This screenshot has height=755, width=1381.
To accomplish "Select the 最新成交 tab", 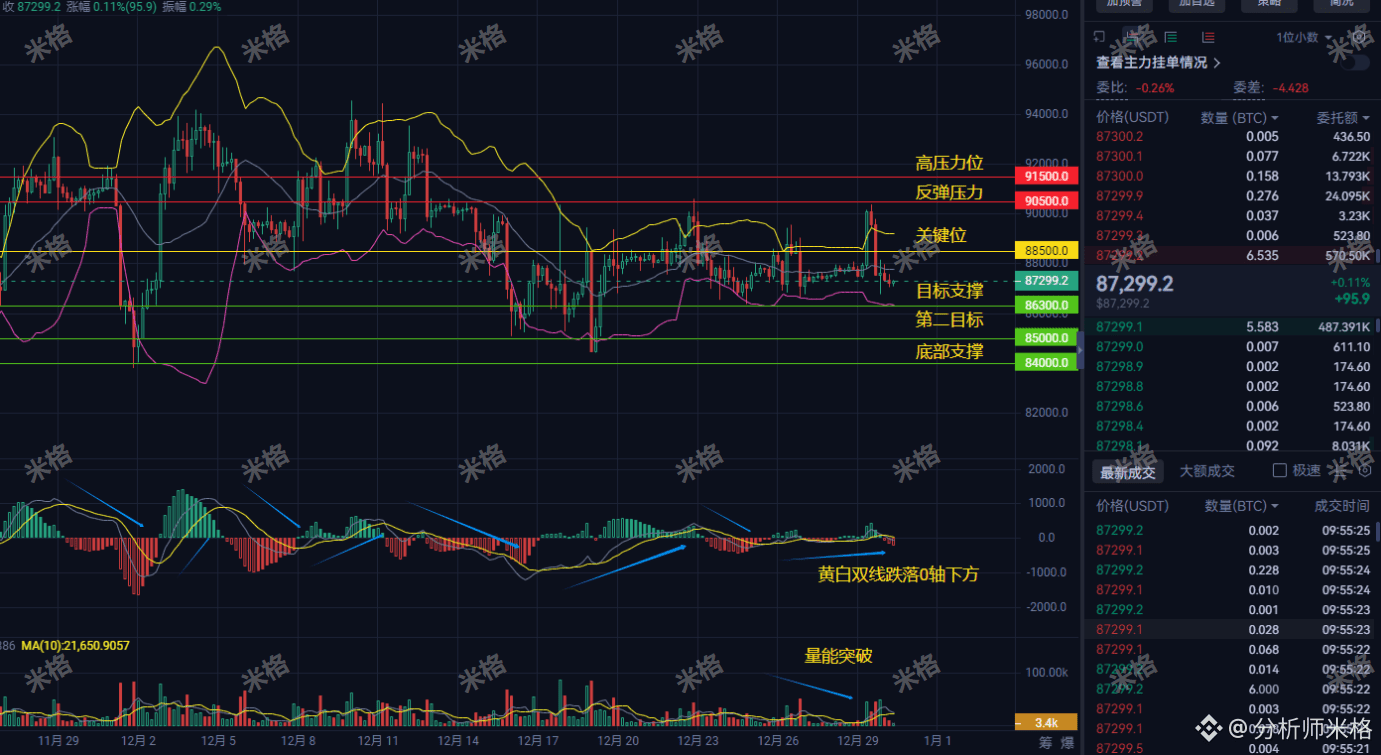I will [x=1128, y=471].
